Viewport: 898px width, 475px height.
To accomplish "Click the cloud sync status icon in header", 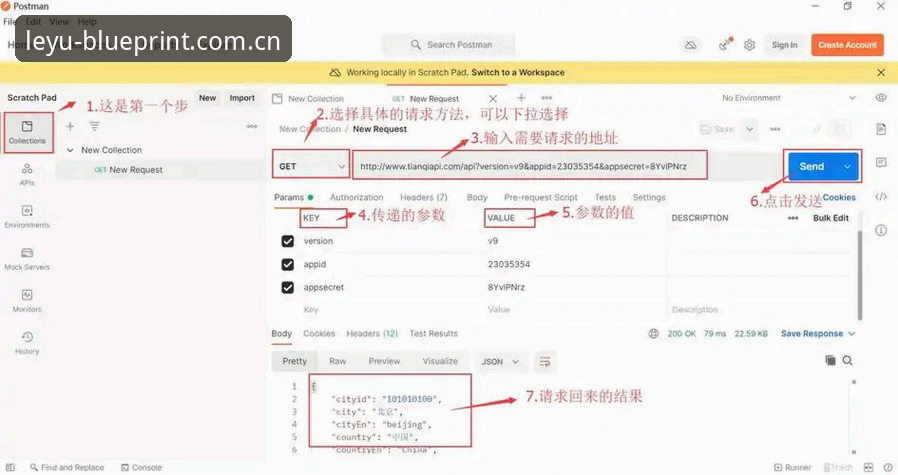I will (691, 45).
